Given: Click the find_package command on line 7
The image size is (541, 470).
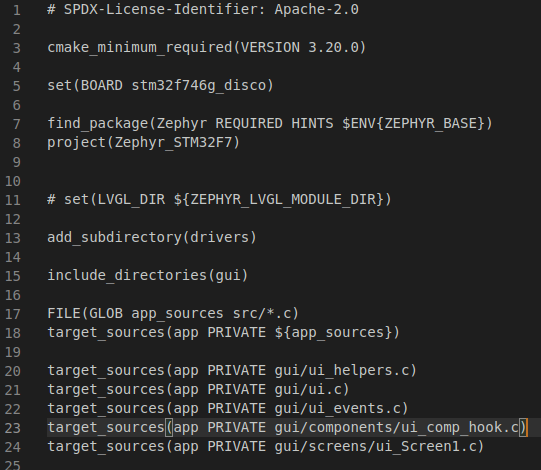Looking at the screenshot, I should (98, 124).
